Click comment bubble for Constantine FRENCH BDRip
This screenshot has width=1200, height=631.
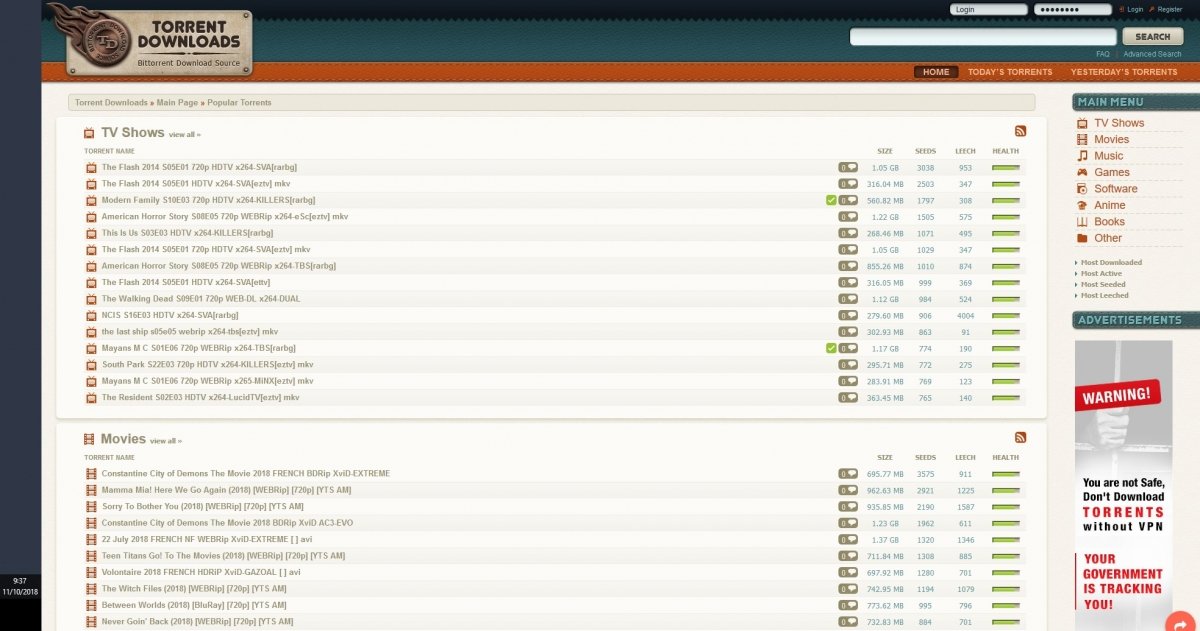(848, 474)
